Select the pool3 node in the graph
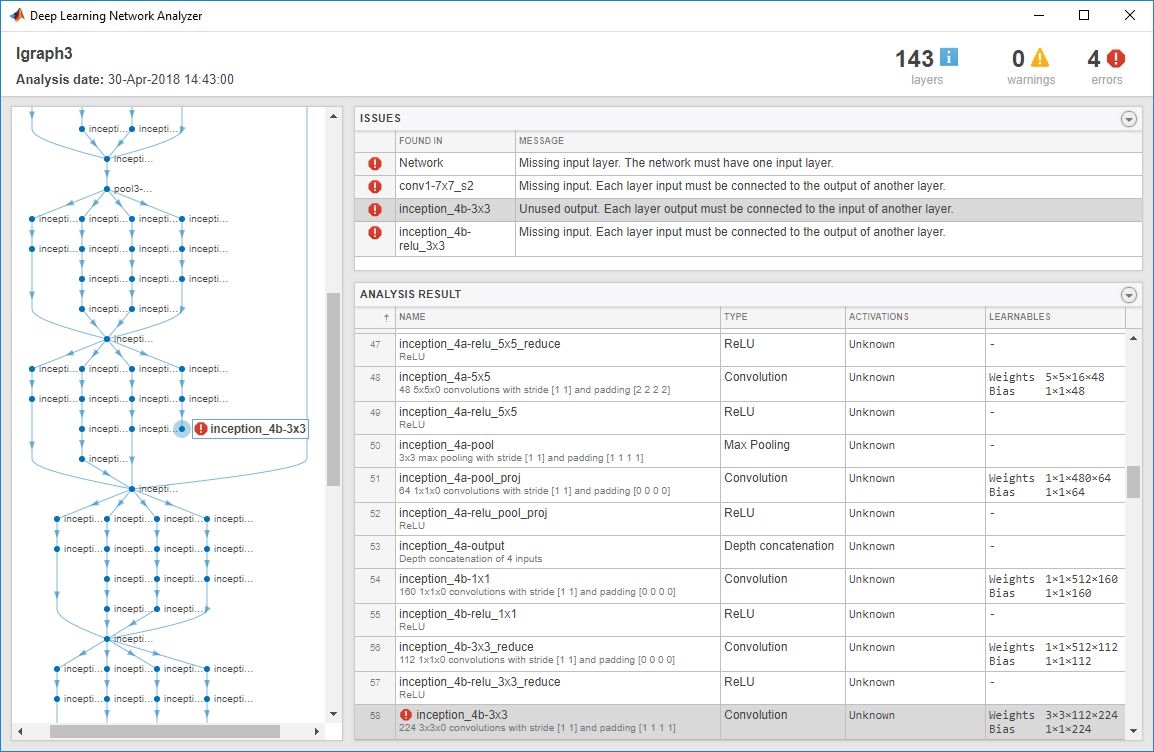The image size is (1154, 752). [x=106, y=189]
